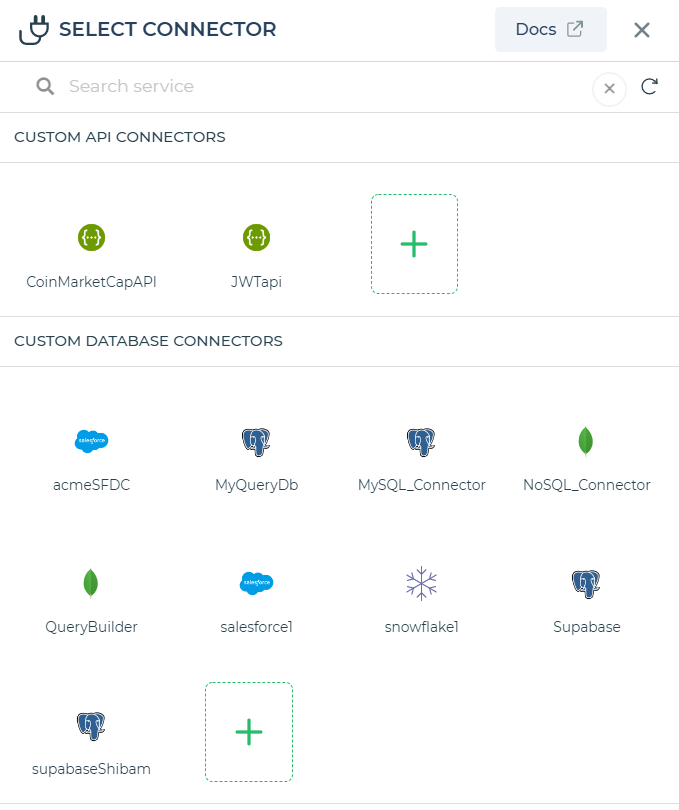Viewport: 679px width, 810px height.
Task: Click the search magnifier icon
Action: (x=45, y=87)
